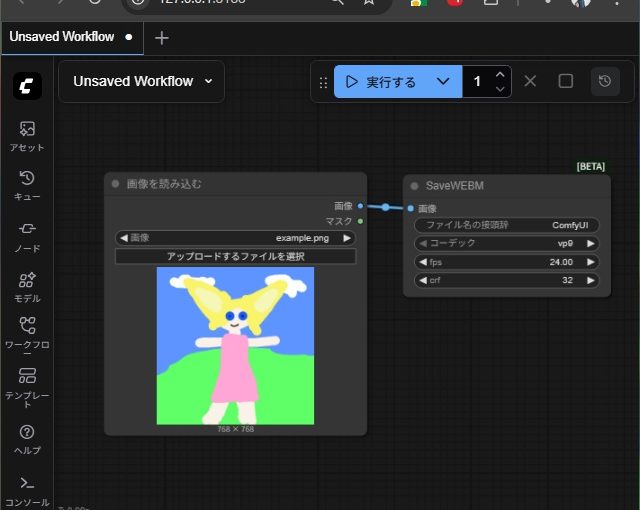Screen dimensions: 640x510
Task: Open the キュー queue panel
Action: tap(27, 186)
